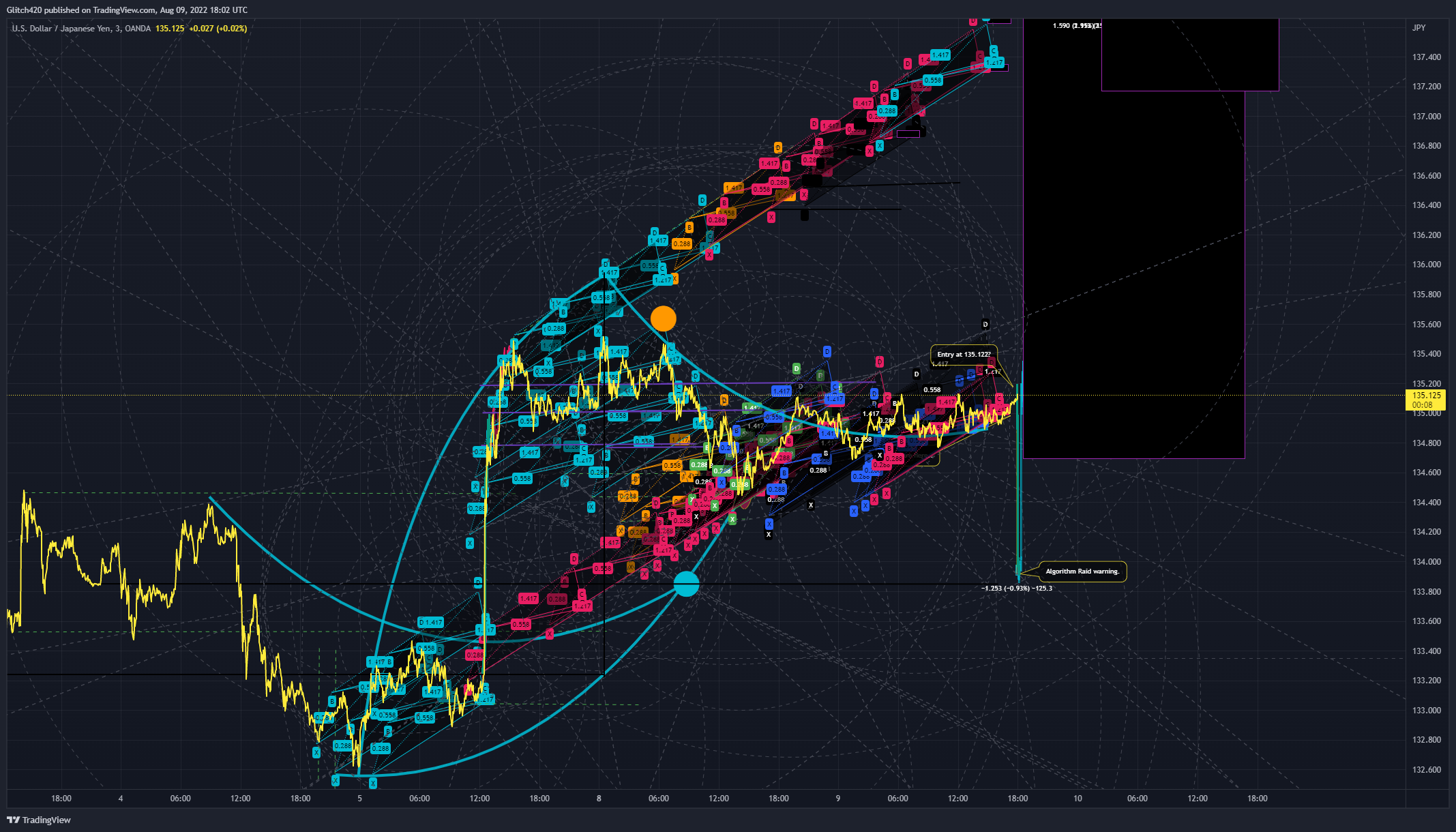Image resolution: width=1456 pixels, height=832 pixels.
Task: Click the date label '10' on time axis
Action: tap(1078, 799)
